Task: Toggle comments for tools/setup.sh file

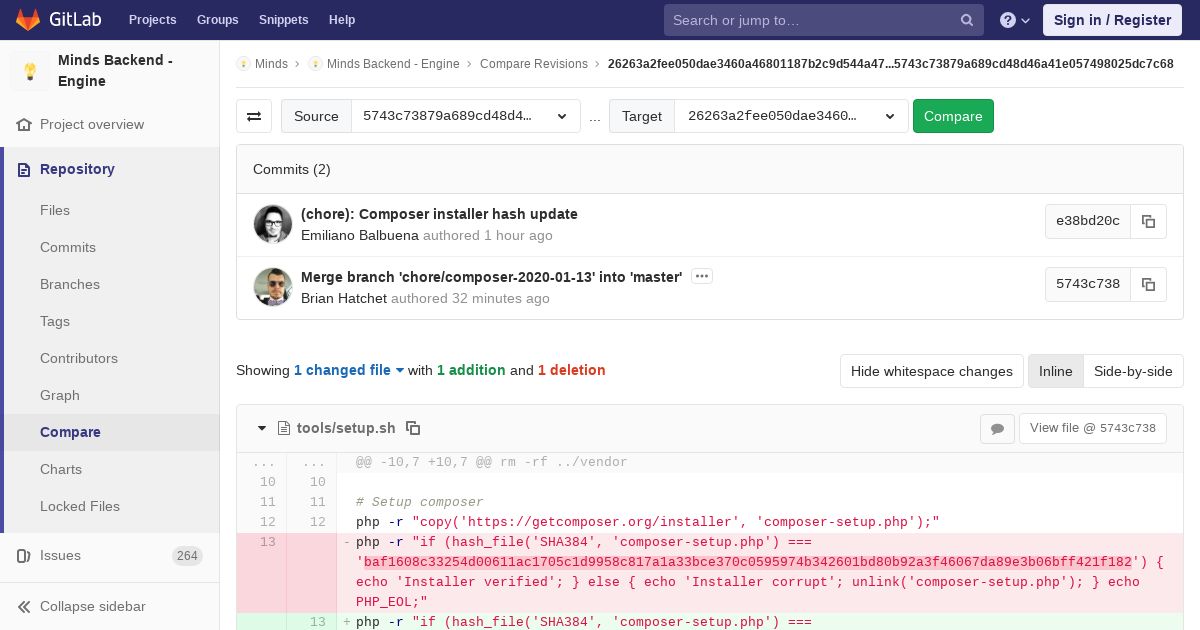Action: pos(997,428)
